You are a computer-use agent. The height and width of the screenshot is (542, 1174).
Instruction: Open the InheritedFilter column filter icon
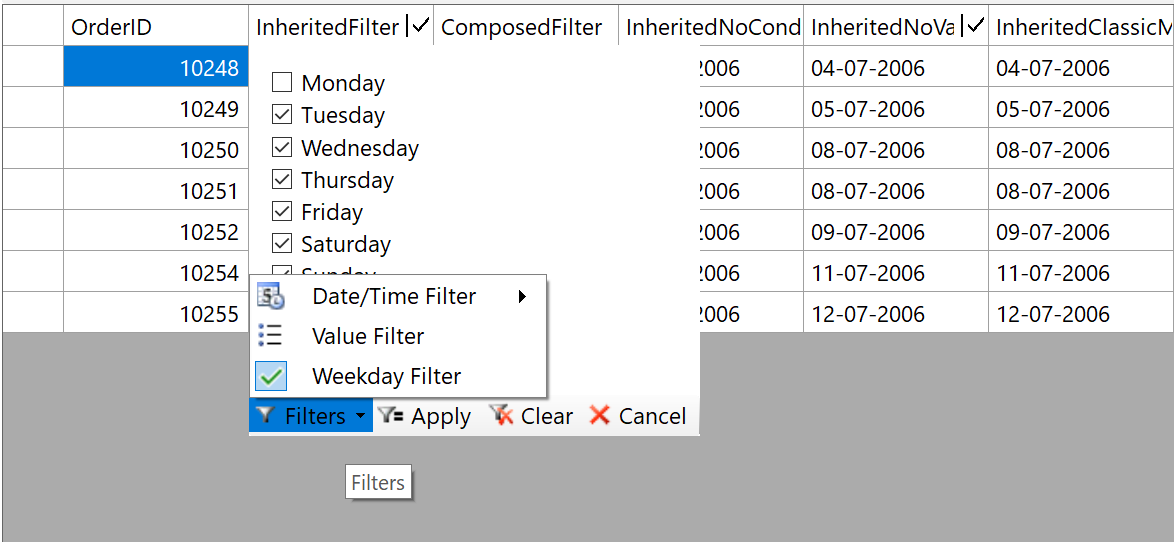coord(418,27)
